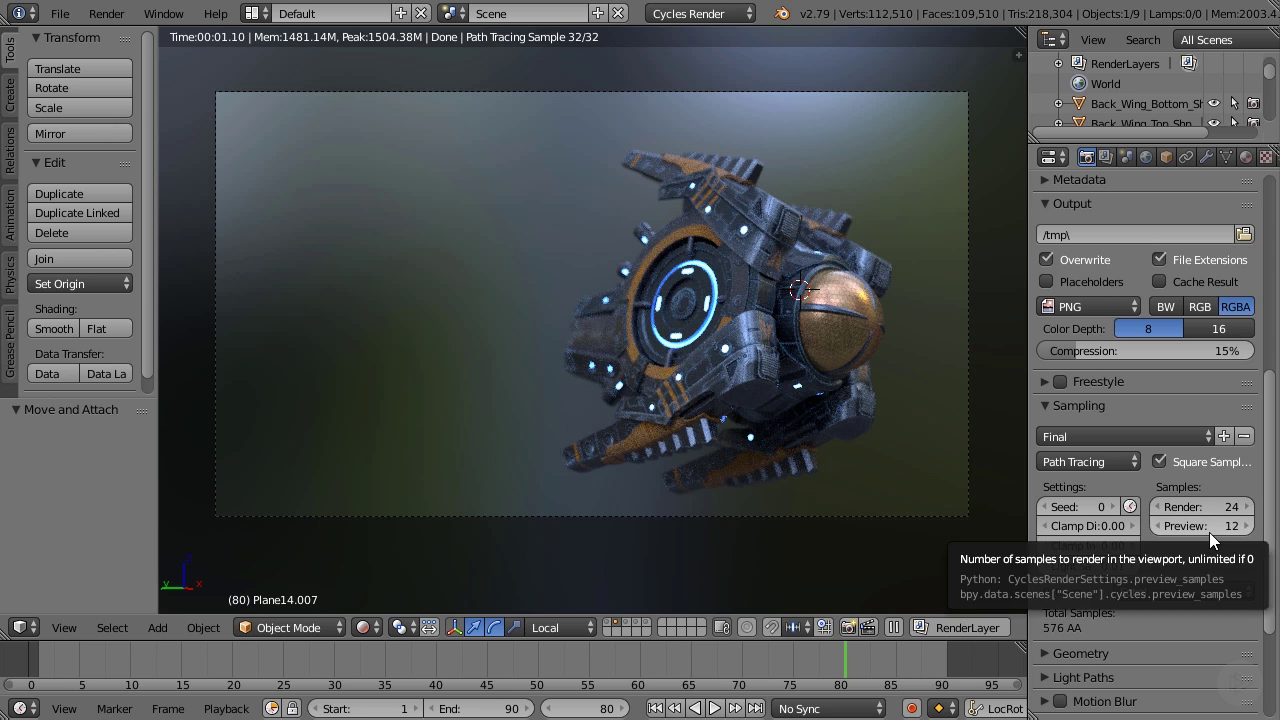Enable the Placeholders checkbox

point(1047,282)
